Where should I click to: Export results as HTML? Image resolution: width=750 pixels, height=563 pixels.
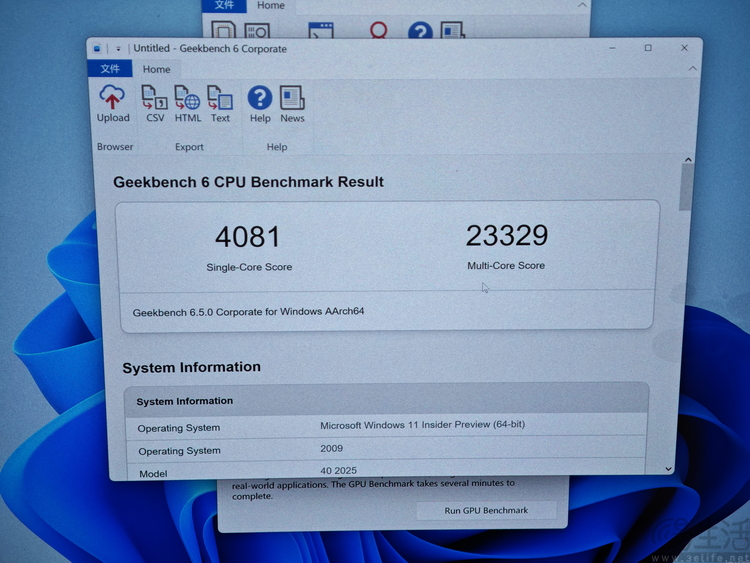[x=187, y=98]
